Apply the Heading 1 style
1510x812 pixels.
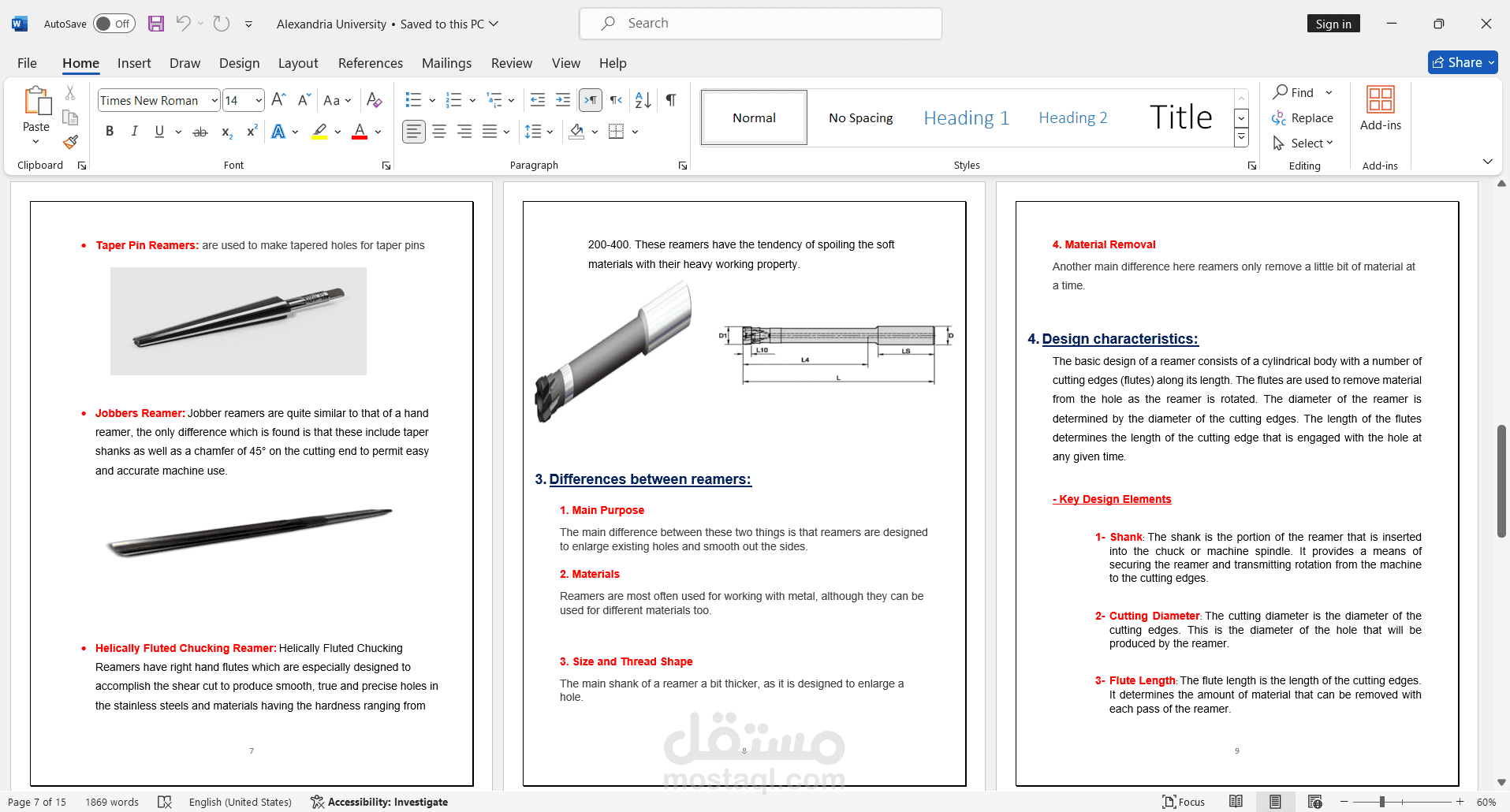click(967, 117)
